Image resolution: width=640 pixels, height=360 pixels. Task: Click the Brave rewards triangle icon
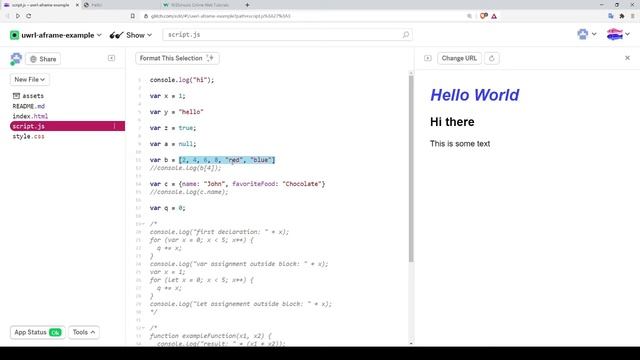coord(494,16)
